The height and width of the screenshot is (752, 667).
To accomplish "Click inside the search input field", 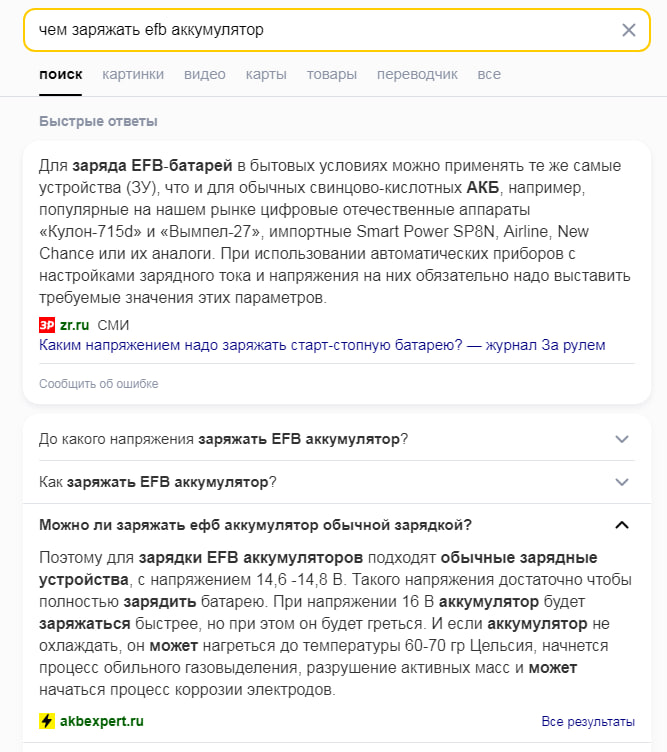I will click(326, 30).
